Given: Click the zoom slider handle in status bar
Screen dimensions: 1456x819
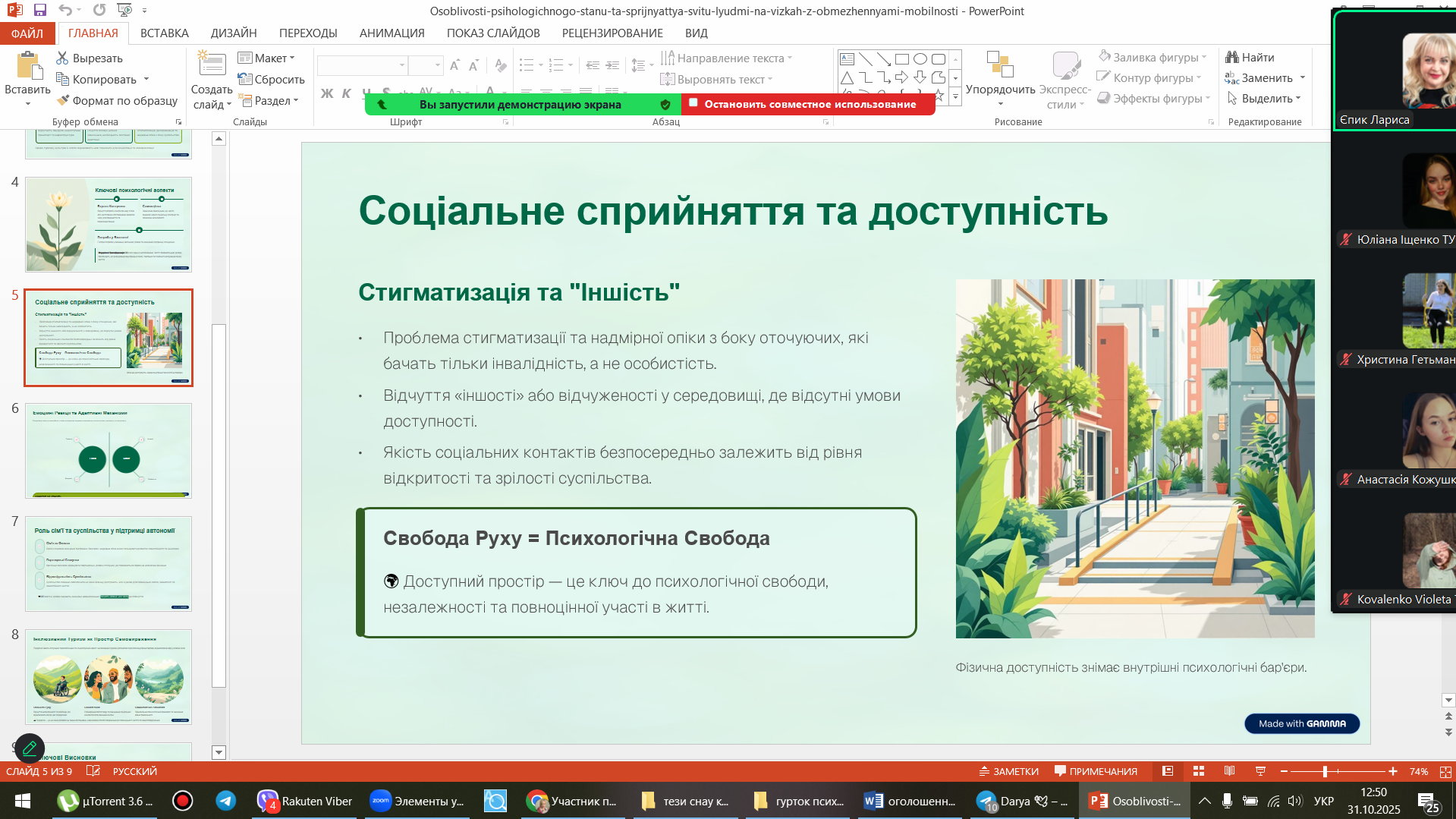Looking at the screenshot, I should click(x=1325, y=771).
